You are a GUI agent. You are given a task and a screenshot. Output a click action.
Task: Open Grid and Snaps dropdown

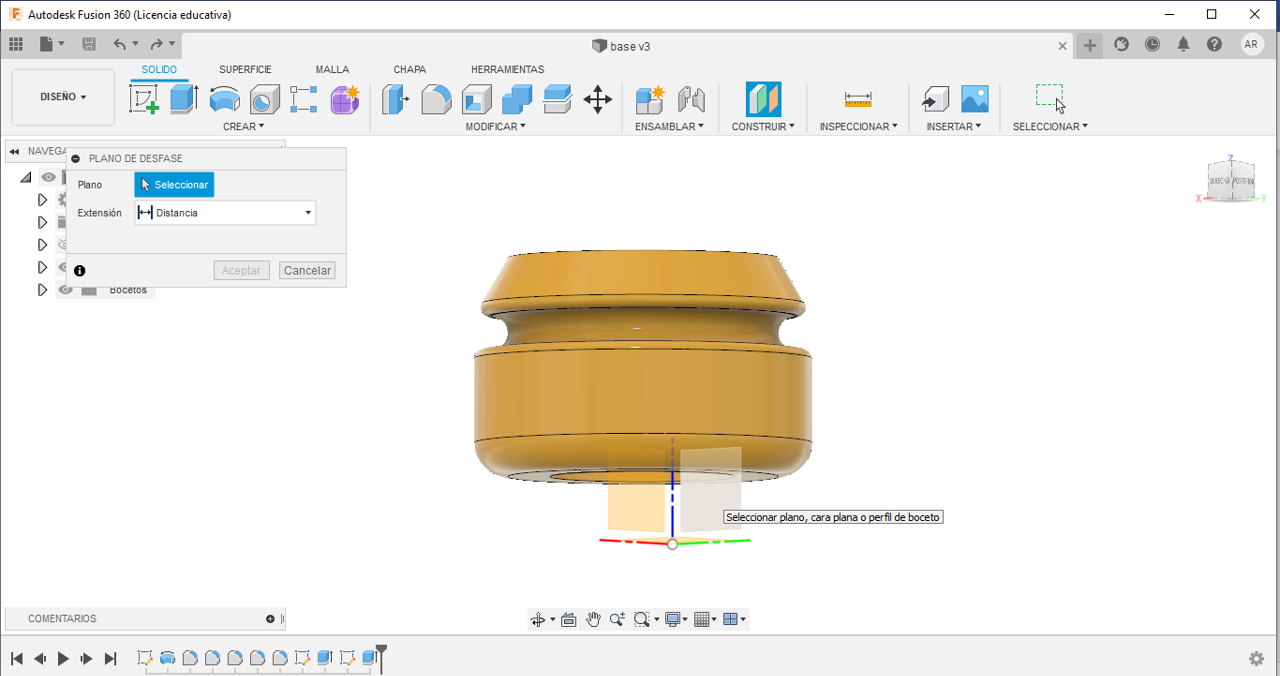[x=706, y=619]
